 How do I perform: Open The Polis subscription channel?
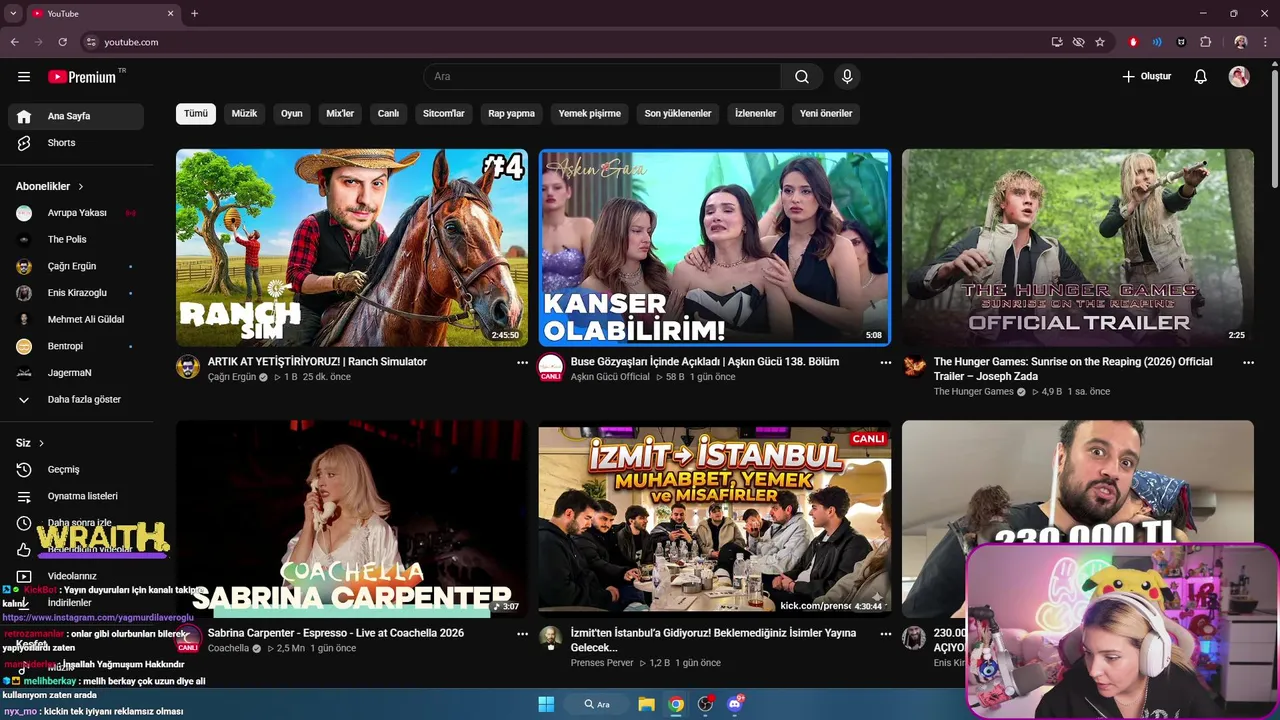tap(76, 240)
